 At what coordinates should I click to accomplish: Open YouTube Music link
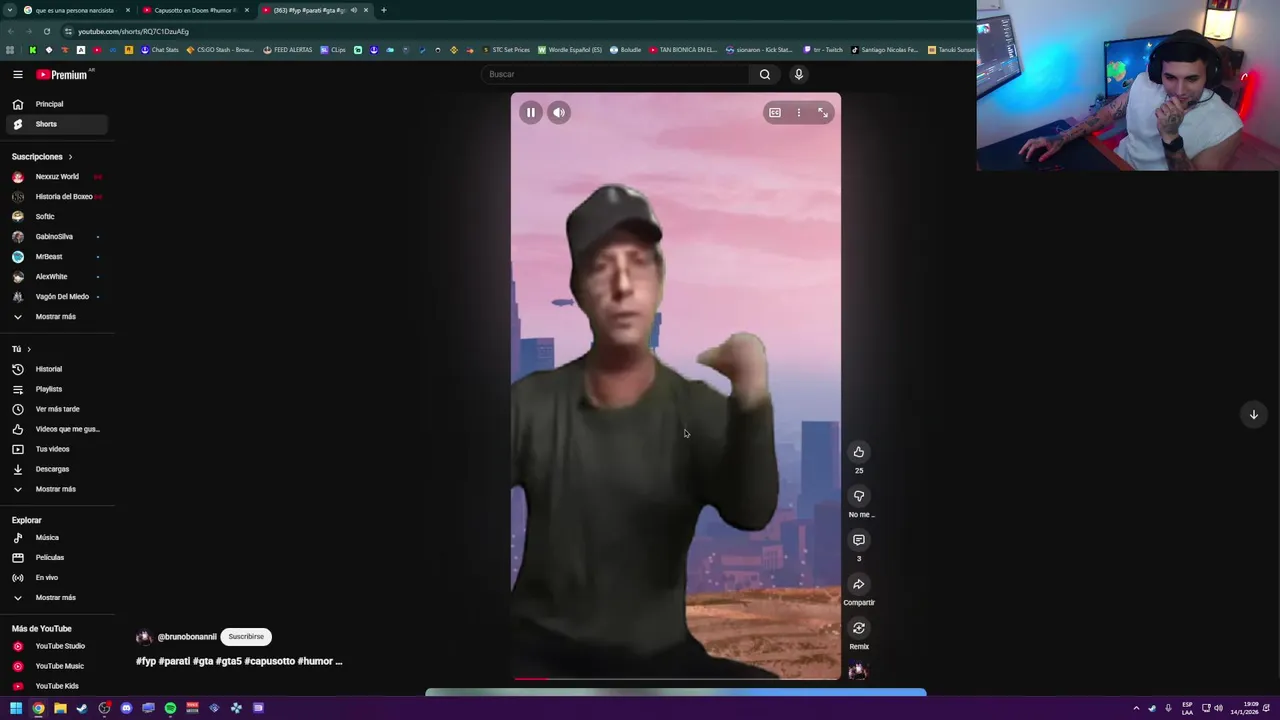pos(55,666)
